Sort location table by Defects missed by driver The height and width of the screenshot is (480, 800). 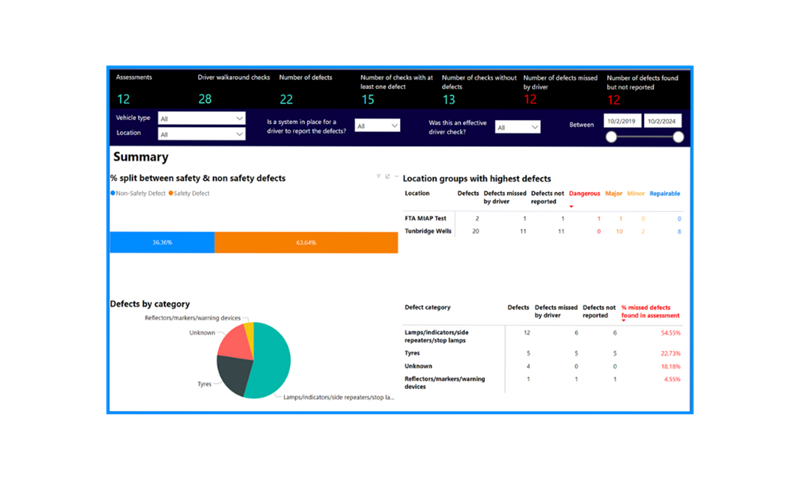505,197
